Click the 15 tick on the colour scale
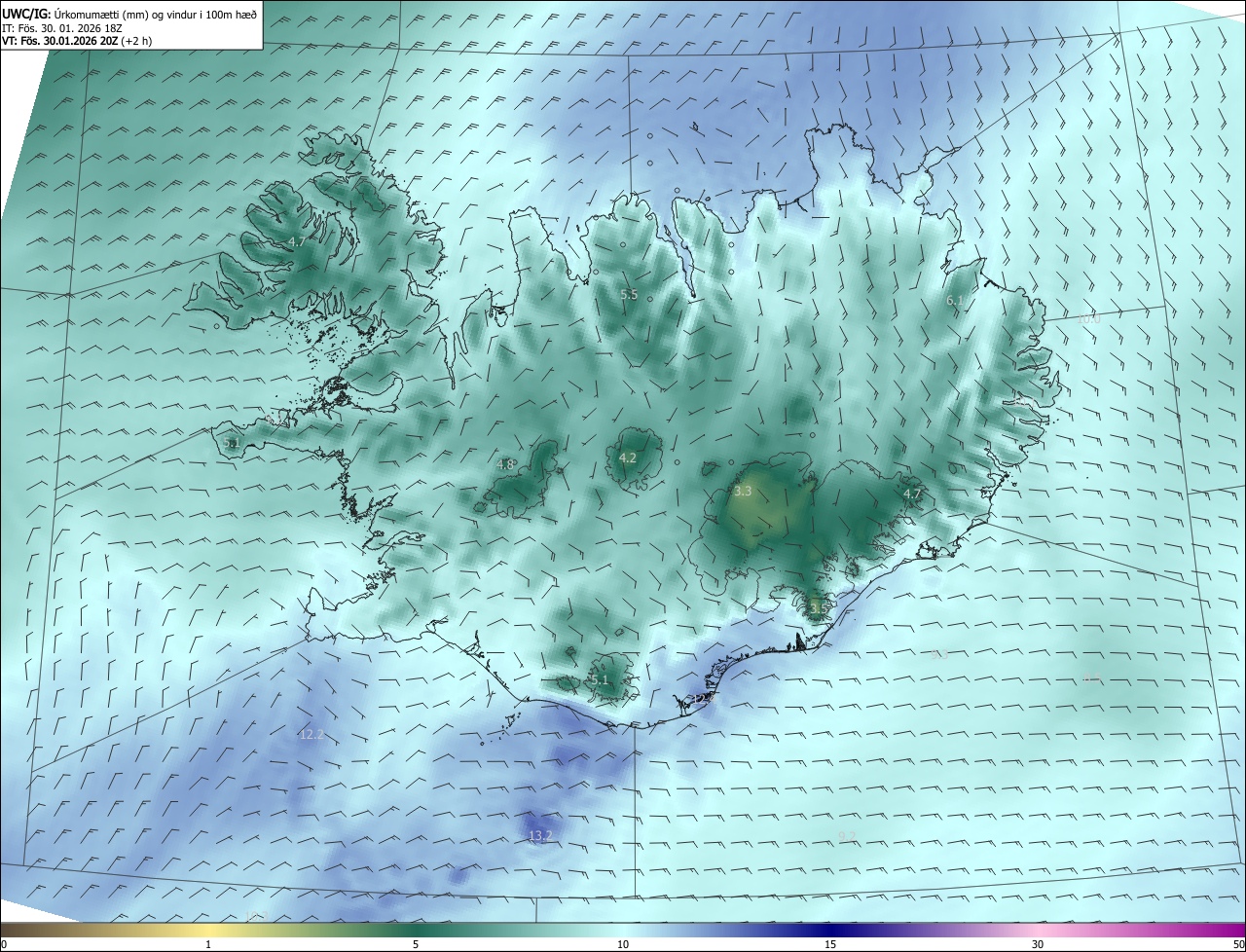This screenshot has height=952, width=1246. coord(830,944)
